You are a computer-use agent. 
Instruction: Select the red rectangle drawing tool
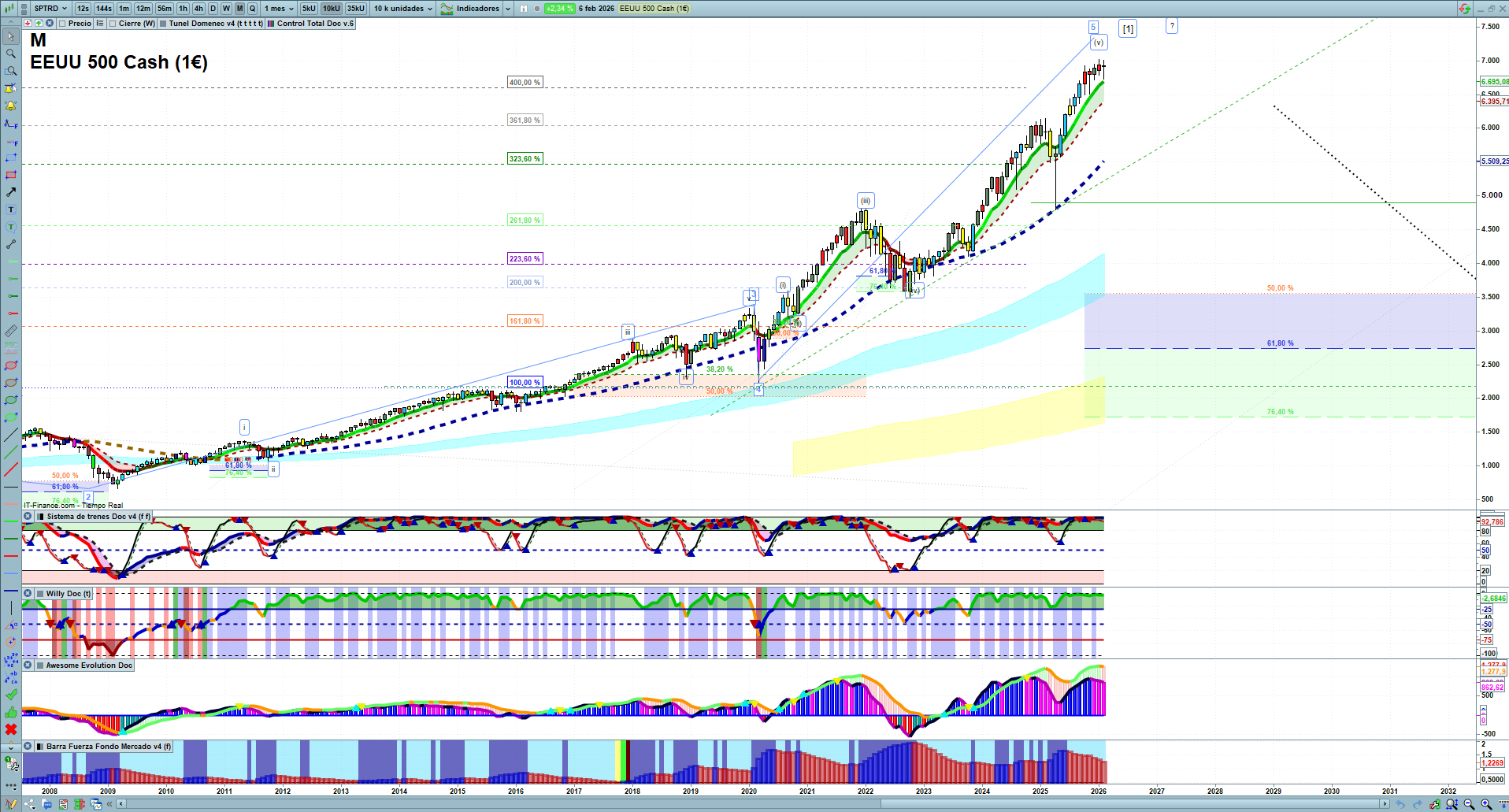[x=11, y=175]
